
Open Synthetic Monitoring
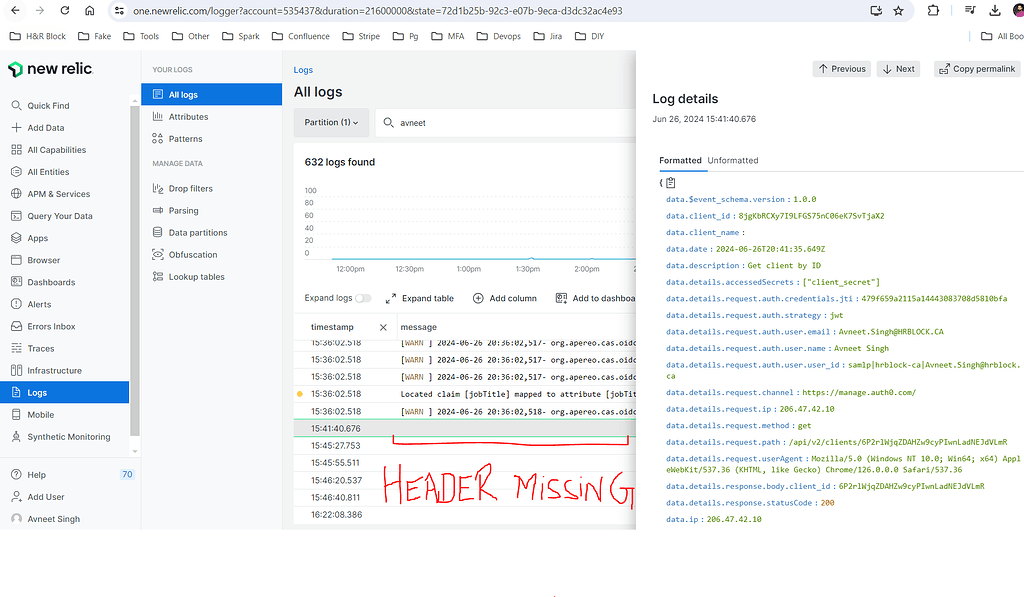[x=89, y=436]
